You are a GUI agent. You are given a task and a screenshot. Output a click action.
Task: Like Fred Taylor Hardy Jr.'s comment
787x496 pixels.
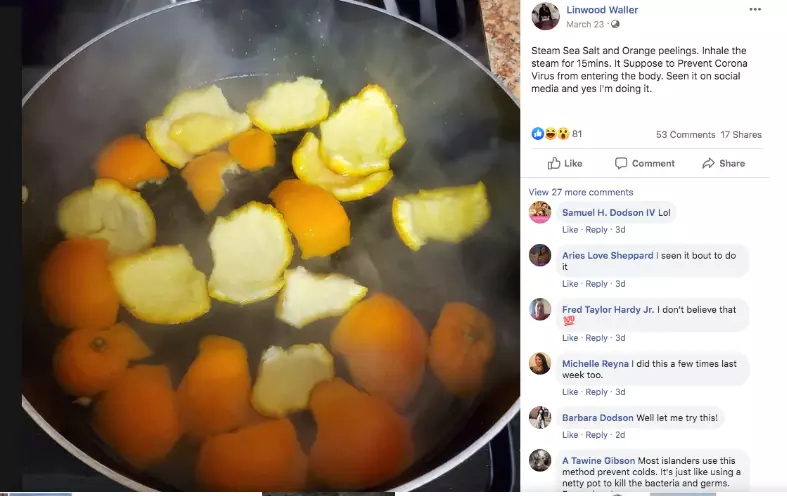[x=570, y=338]
